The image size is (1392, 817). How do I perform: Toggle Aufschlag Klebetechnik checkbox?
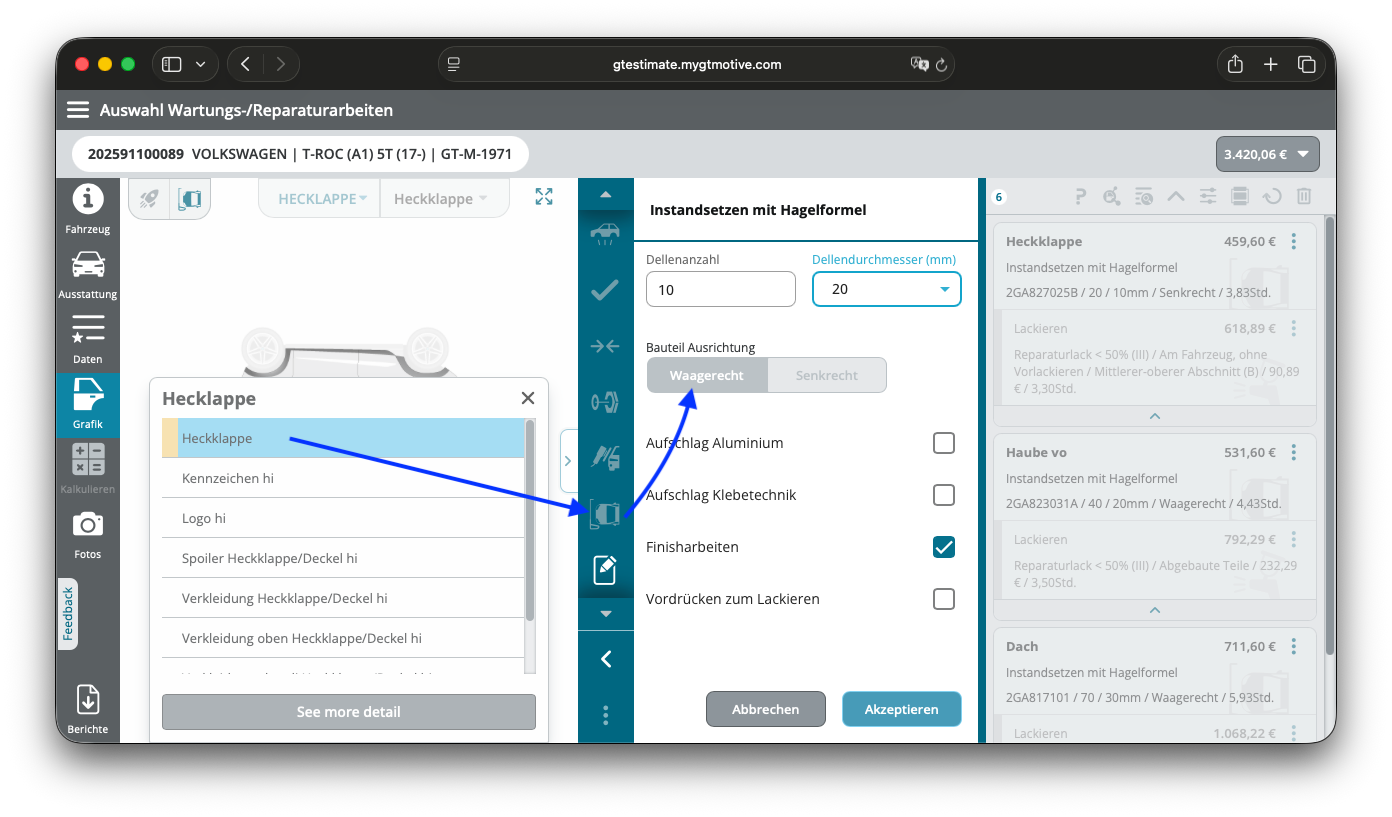coord(944,495)
